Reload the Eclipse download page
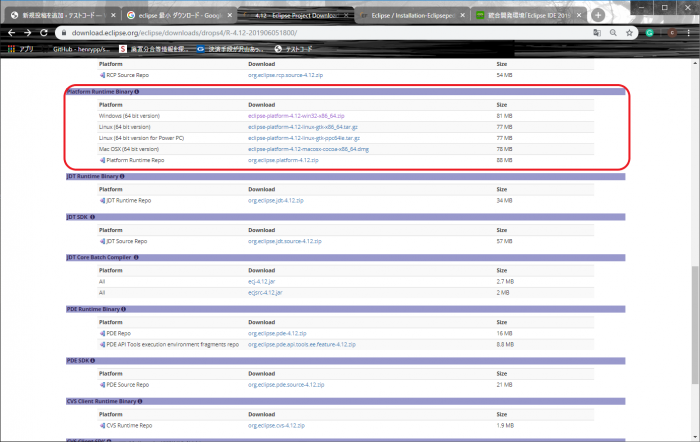This screenshot has height=442, width=700. (x=44, y=33)
